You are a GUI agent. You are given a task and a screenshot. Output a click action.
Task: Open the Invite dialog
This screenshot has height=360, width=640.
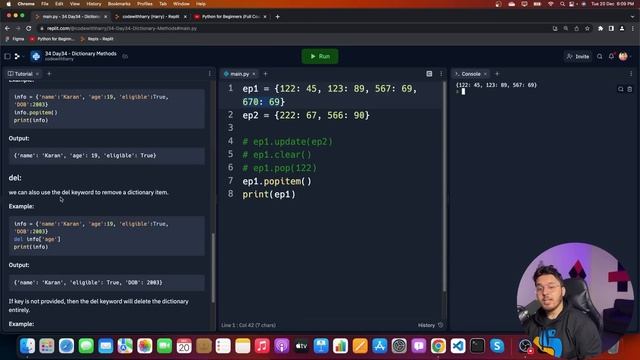(x=578, y=56)
